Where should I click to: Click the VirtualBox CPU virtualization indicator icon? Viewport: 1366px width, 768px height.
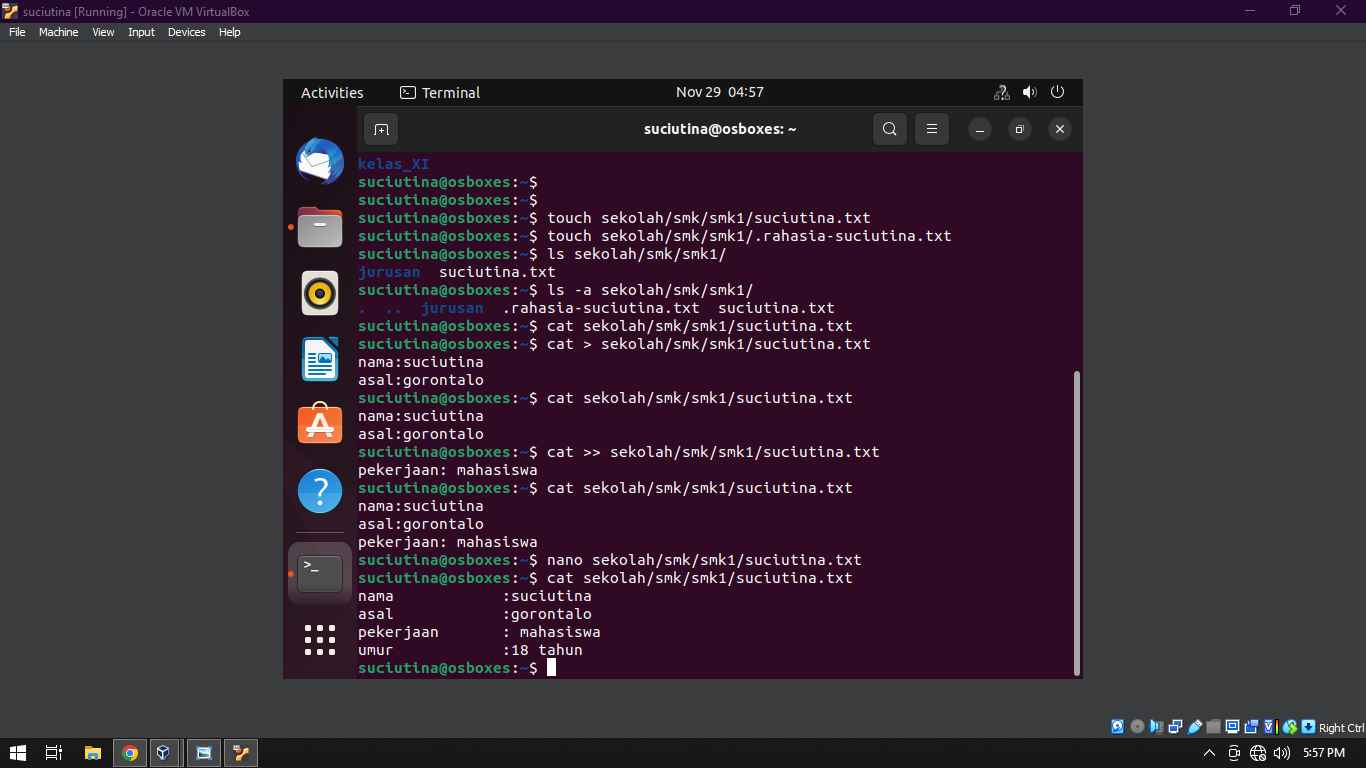coord(1271,727)
